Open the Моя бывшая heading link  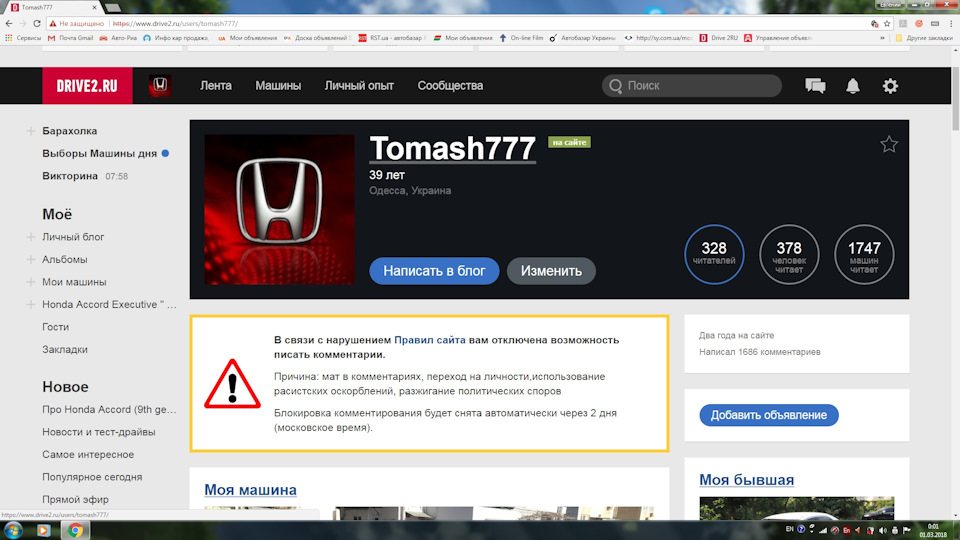746,479
